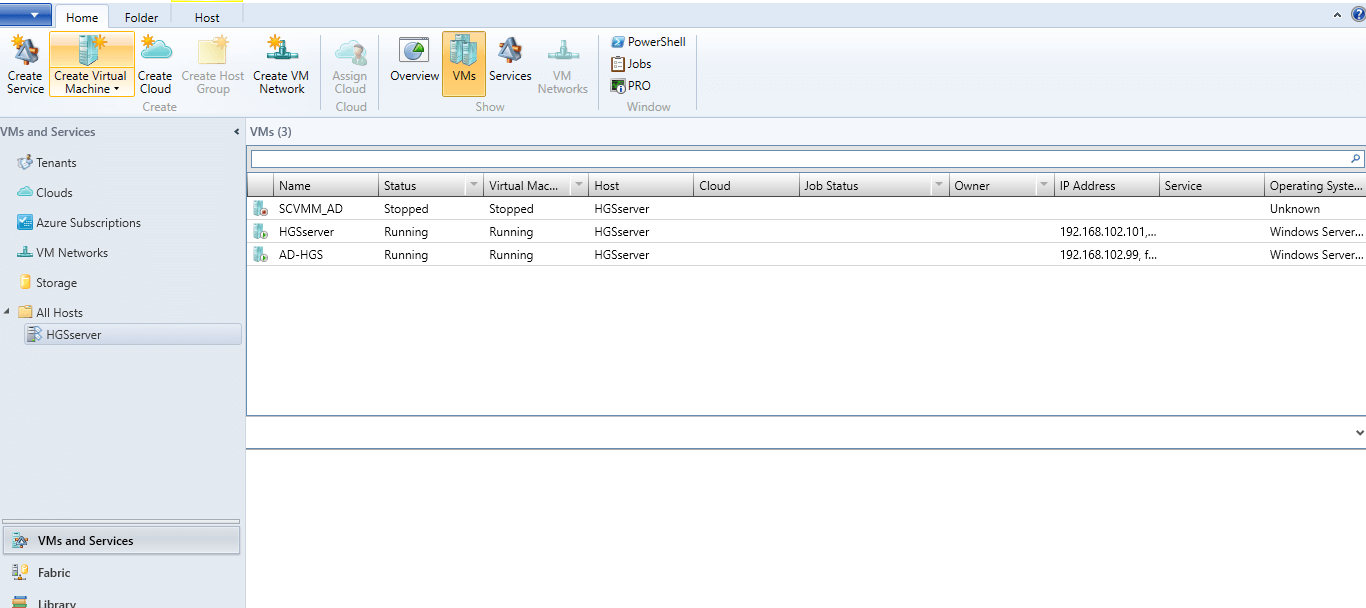The width and height of the screenshot is (1366, 608).
Task: Click the Tenants tree icon
Action: click(25, 163)
